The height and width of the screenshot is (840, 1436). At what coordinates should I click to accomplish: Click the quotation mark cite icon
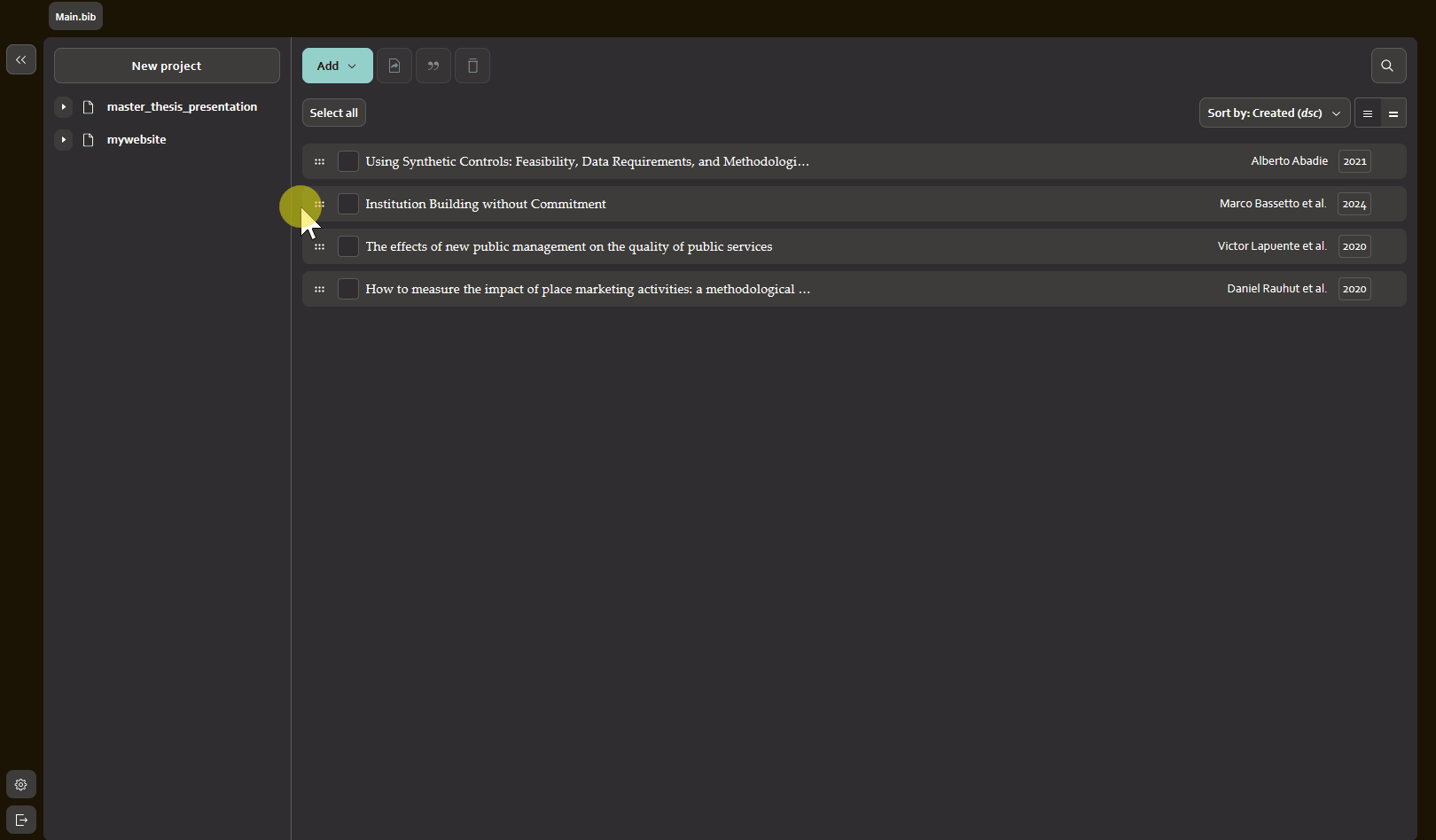[433, 66]
